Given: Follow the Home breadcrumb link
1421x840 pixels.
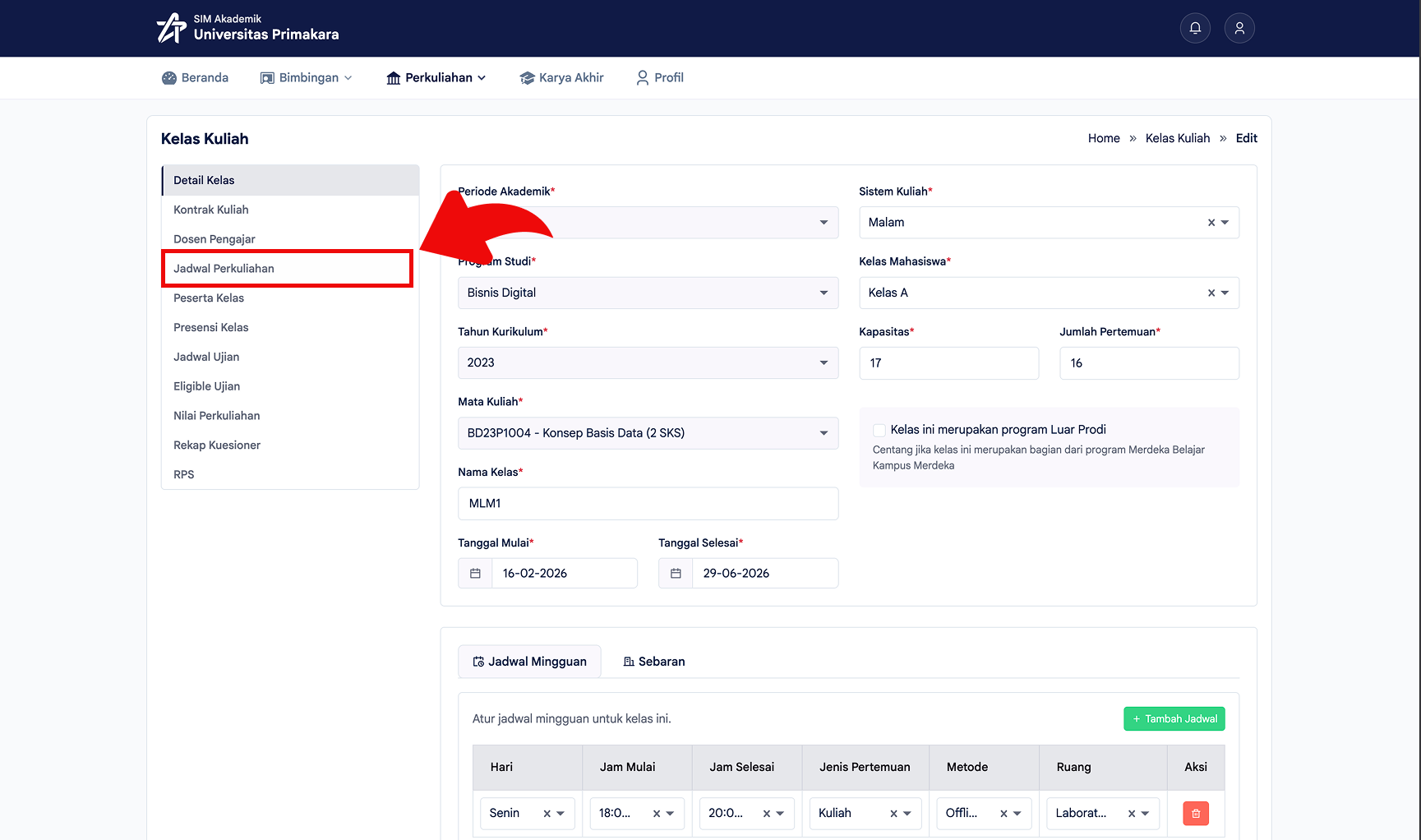Looking at the screenshot, I should [x=1104, y=138].
